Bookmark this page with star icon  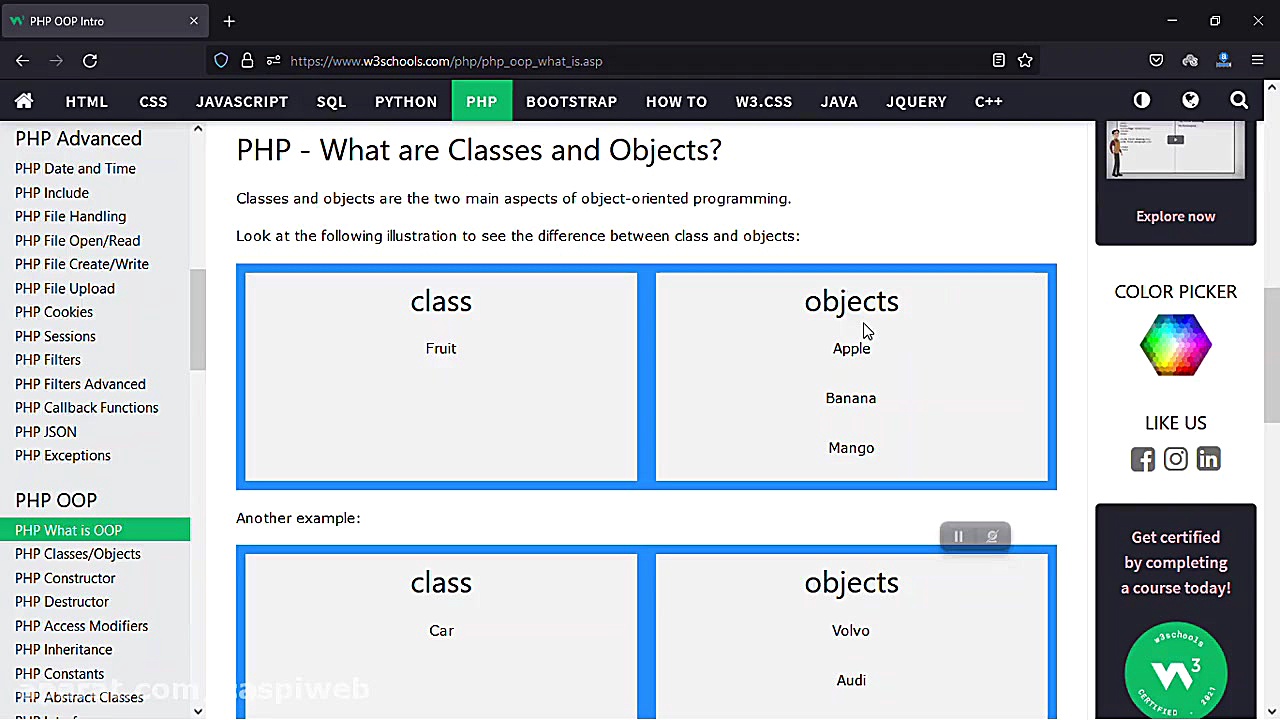(x=1025, y=61)
